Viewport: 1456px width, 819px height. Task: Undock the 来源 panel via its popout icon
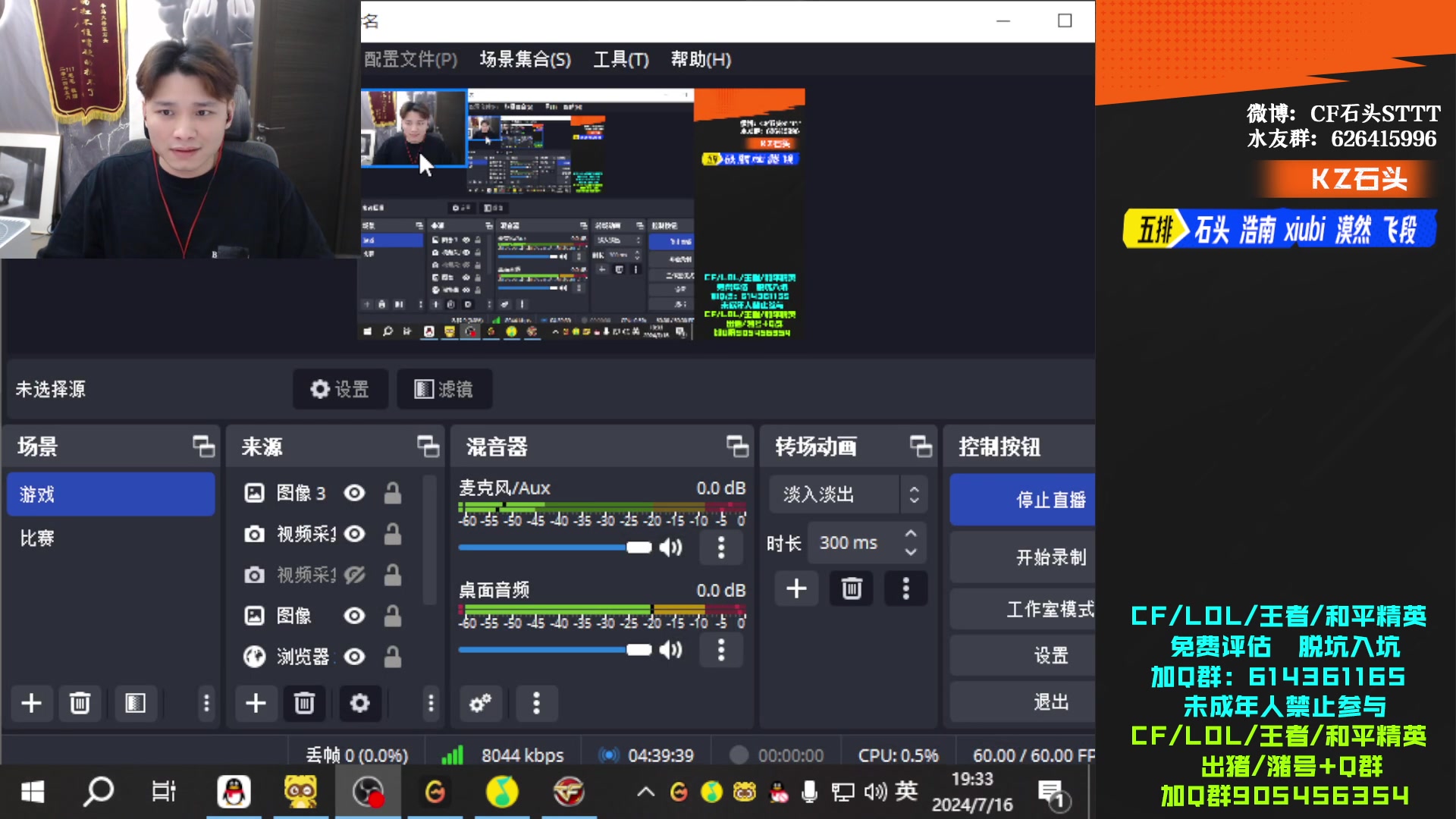[428, 447]
